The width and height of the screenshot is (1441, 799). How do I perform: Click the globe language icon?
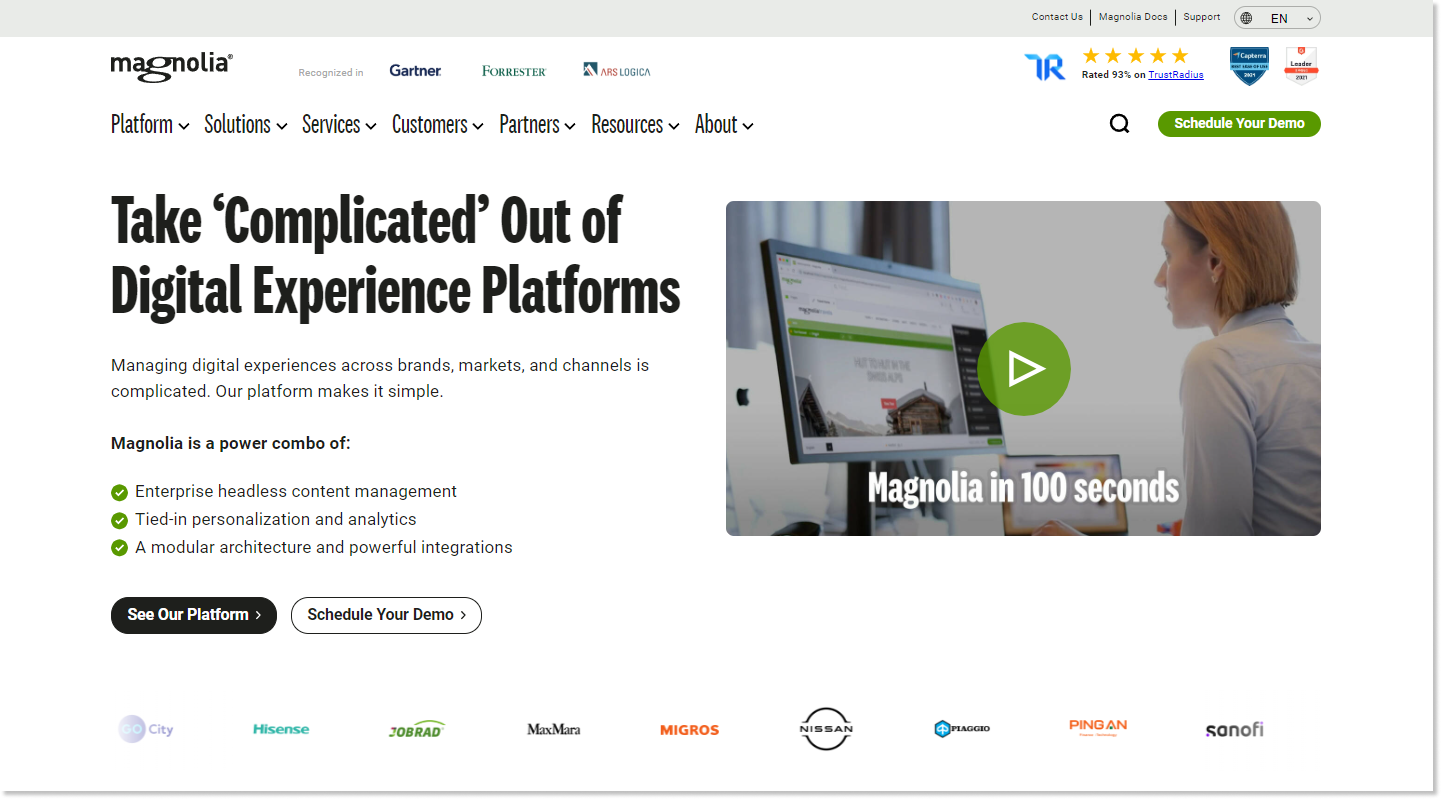(1246, 18)
